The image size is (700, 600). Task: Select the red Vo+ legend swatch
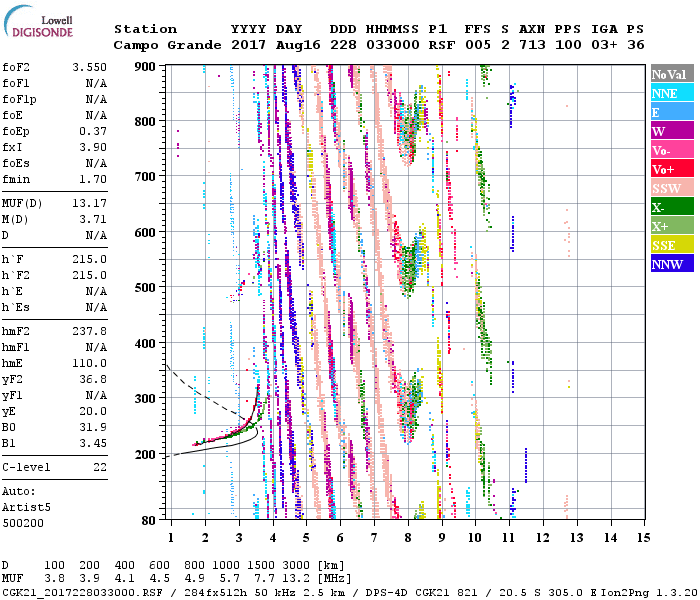coord(672,169)
